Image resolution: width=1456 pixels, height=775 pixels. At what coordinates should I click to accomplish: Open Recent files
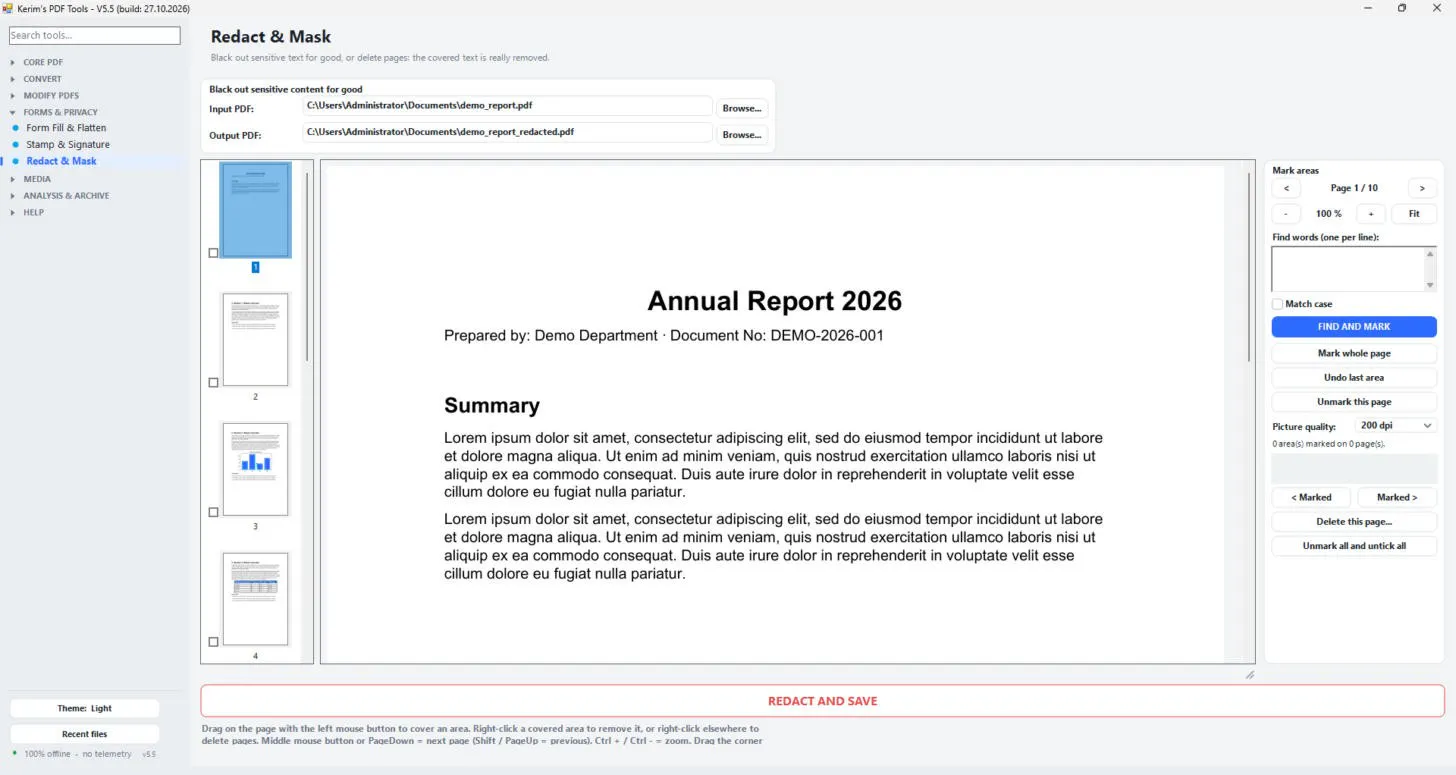[x=85, y=734]
